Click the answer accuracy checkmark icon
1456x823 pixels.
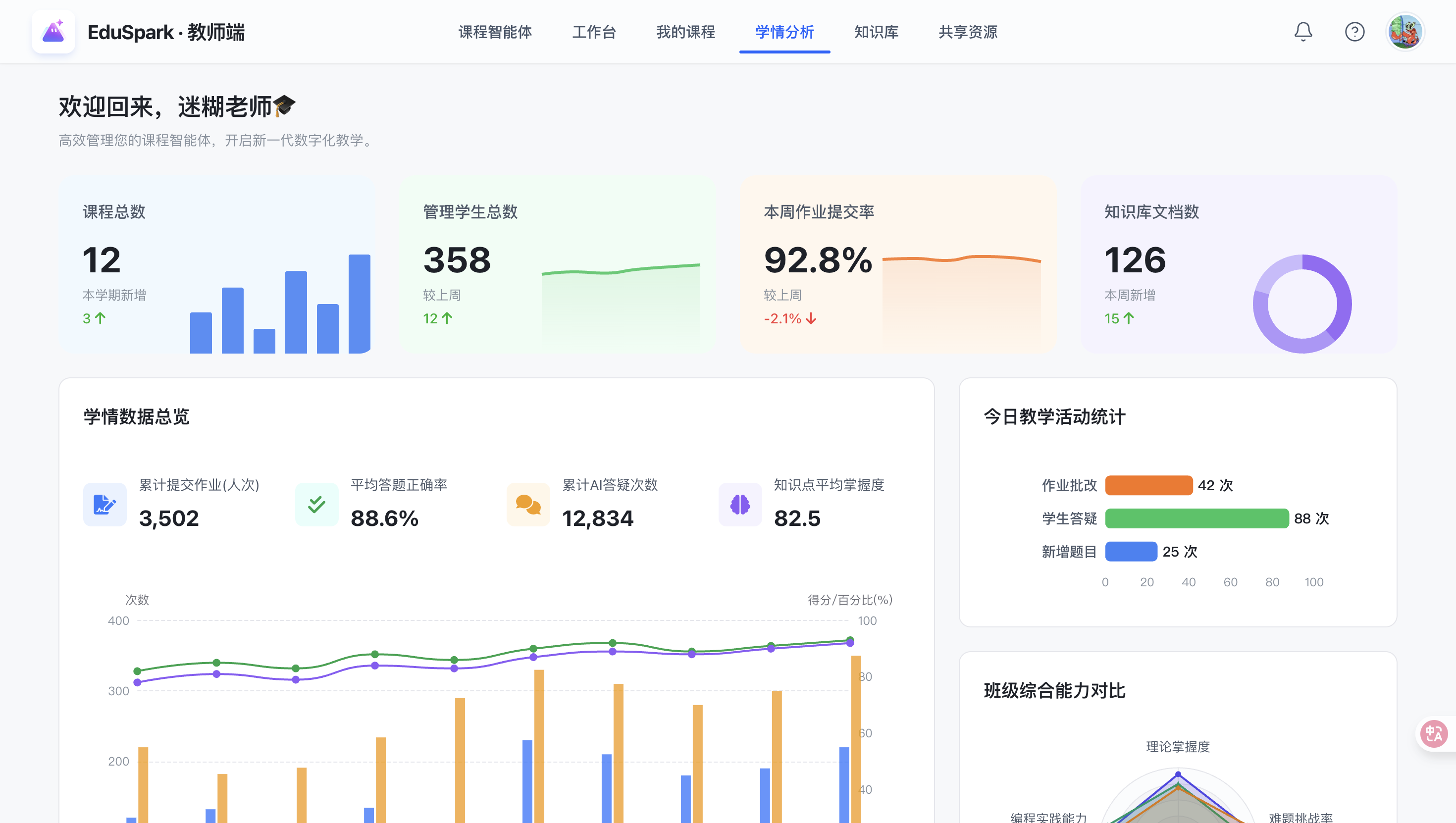[x=316, y=504]
